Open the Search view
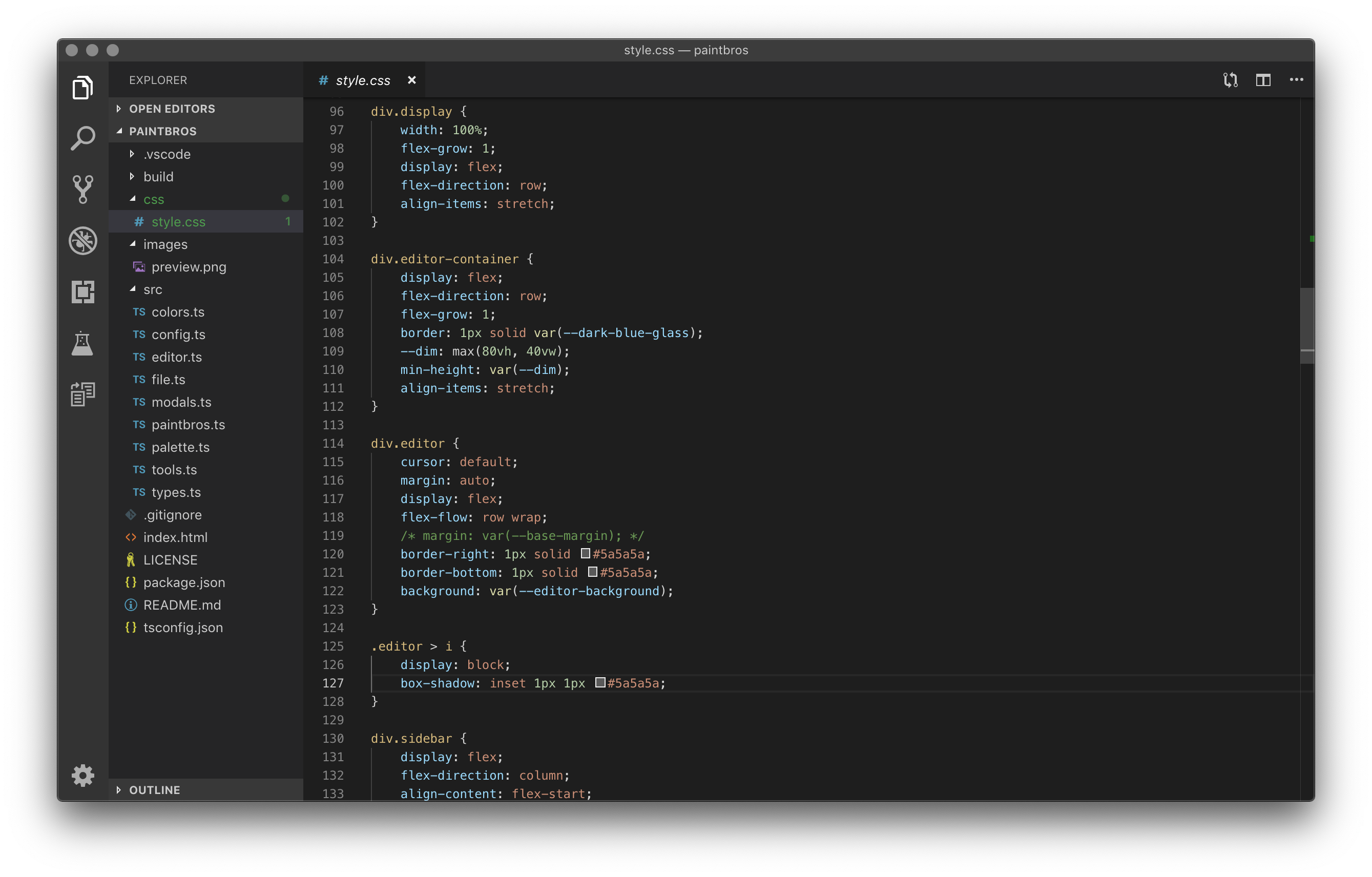Screen dimensions: 1372x877 tap(83, 137)
